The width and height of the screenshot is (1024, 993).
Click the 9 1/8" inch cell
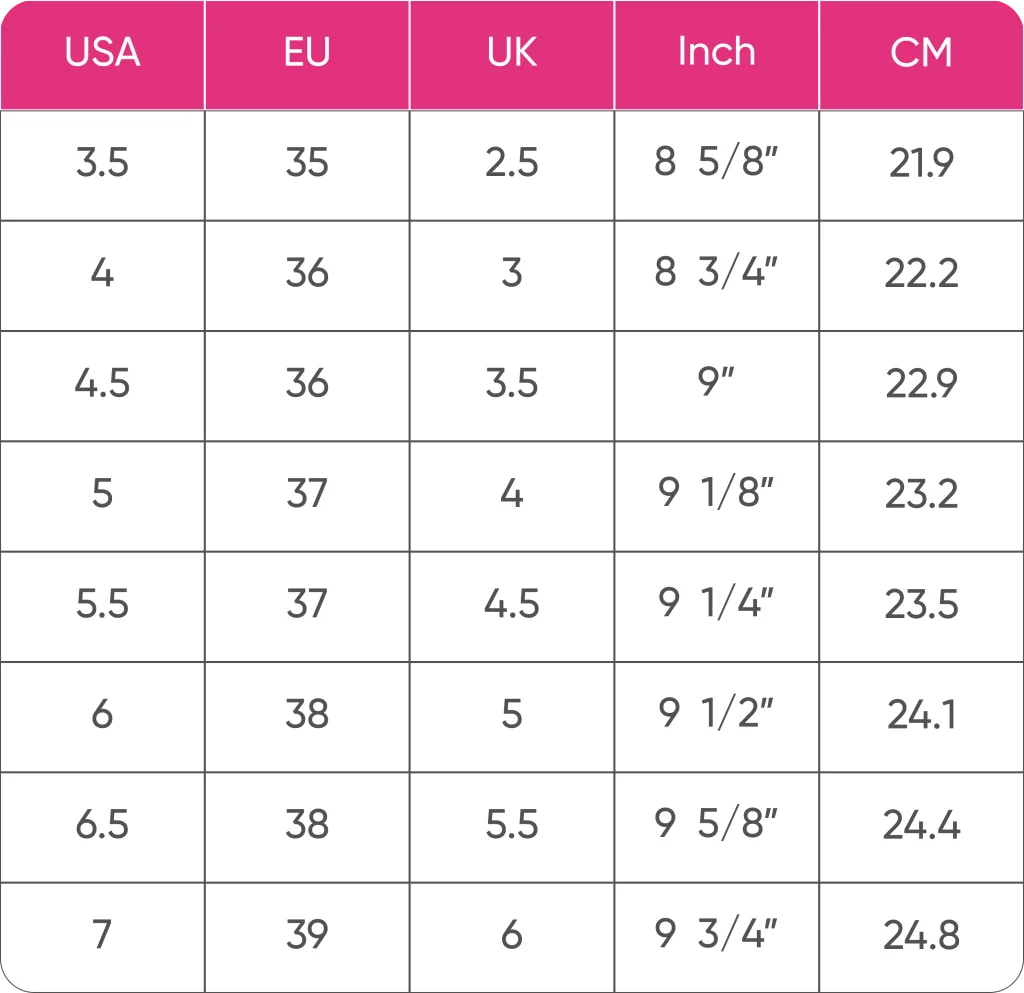coord(716,494)
